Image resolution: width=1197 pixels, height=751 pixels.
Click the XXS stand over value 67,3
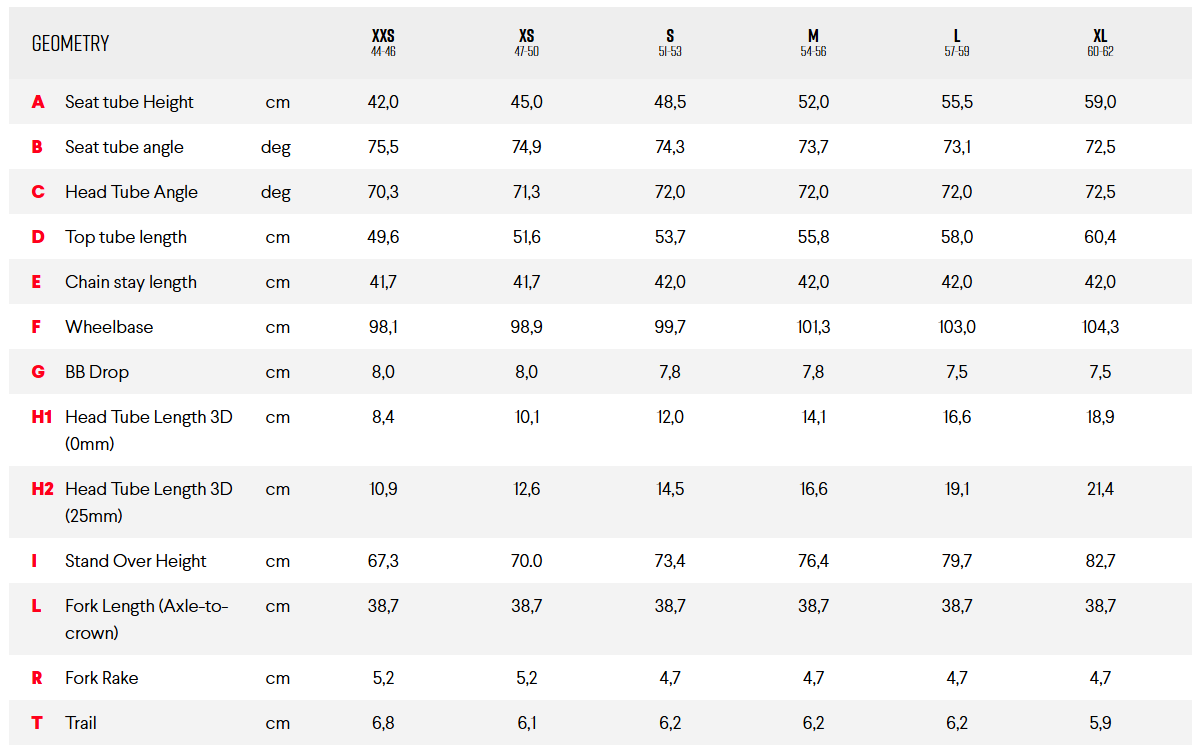(383, 561)
